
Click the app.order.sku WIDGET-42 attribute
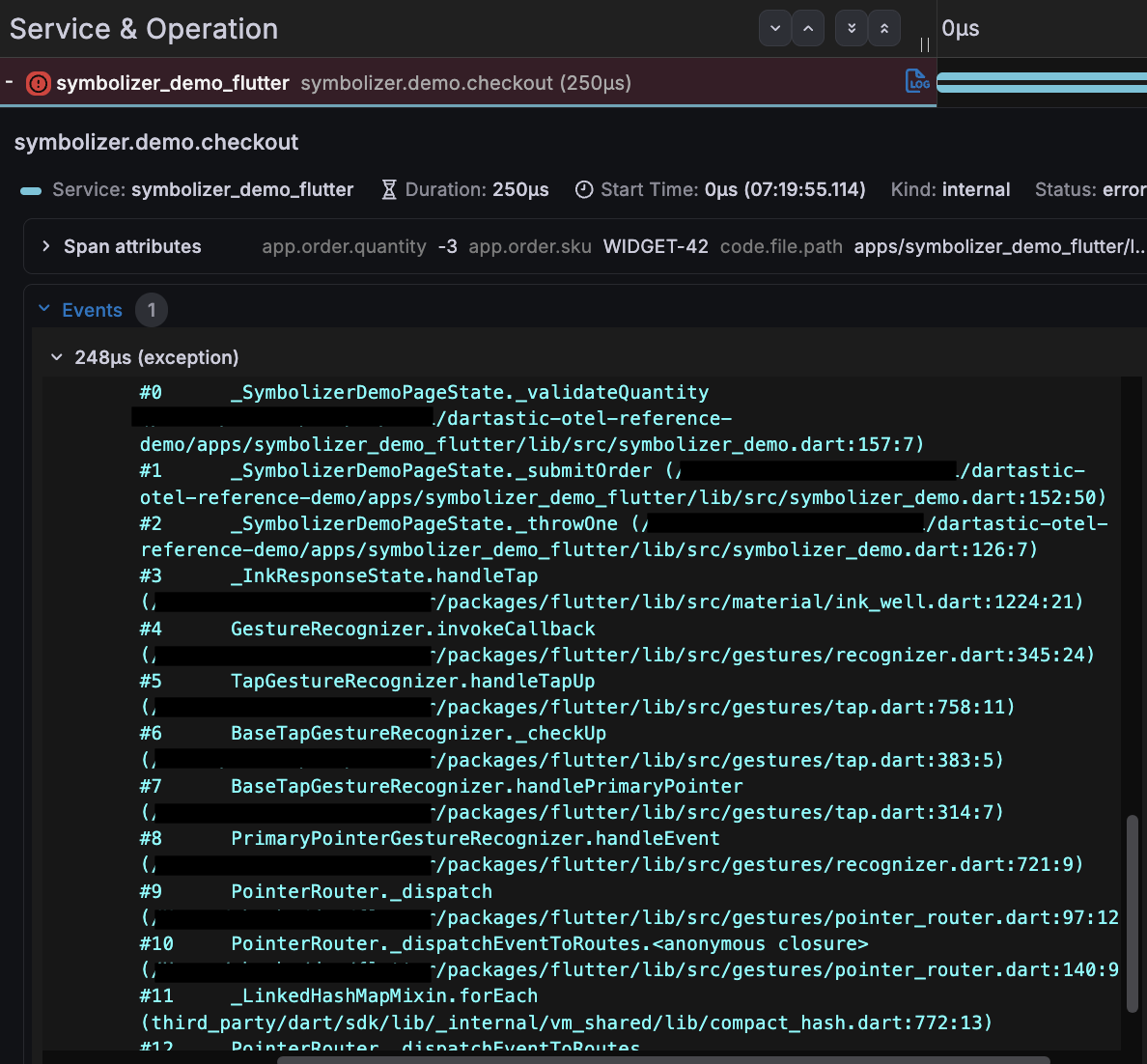[x=589, y=246]
